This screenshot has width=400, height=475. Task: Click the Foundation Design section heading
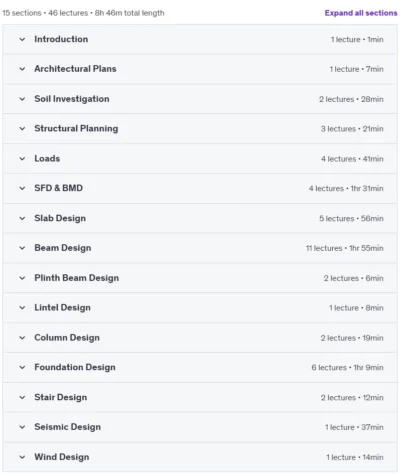click(x=75, y=367)
